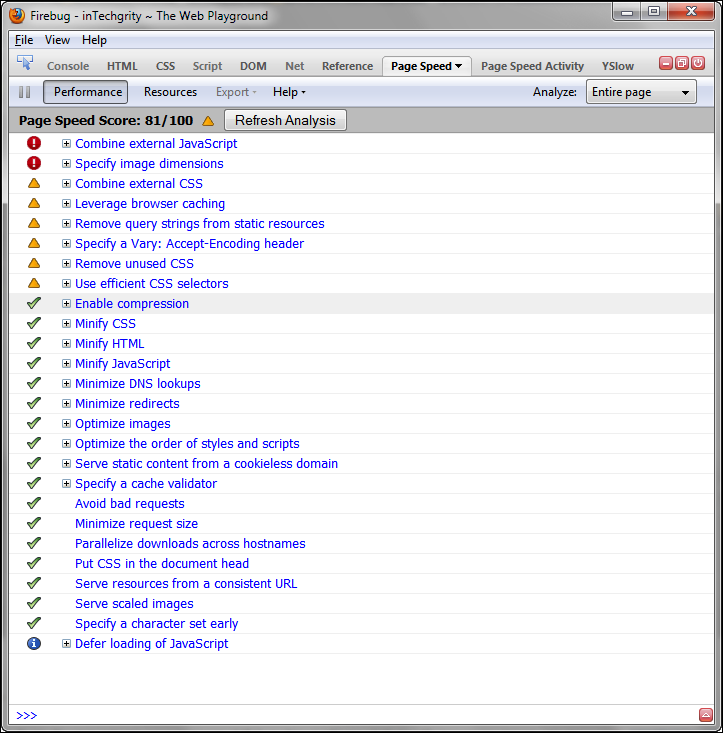Switch to the HTML tab

[122, 66]
